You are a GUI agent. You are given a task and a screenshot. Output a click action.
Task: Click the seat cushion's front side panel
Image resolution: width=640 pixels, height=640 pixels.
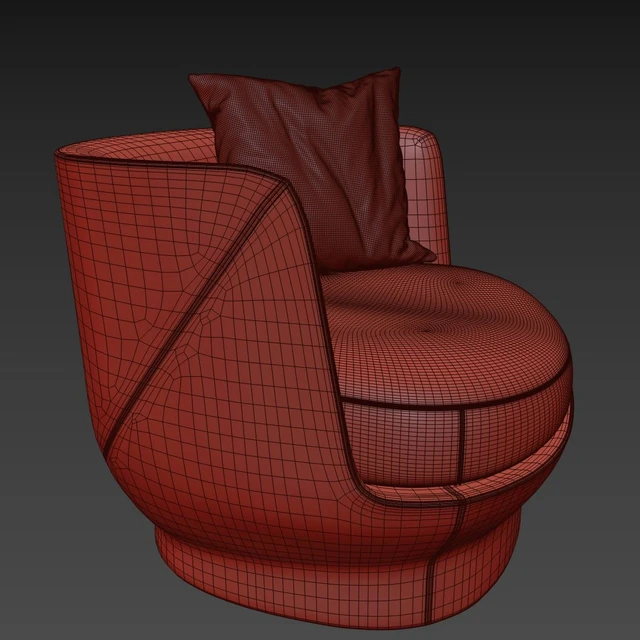point(400,432)
